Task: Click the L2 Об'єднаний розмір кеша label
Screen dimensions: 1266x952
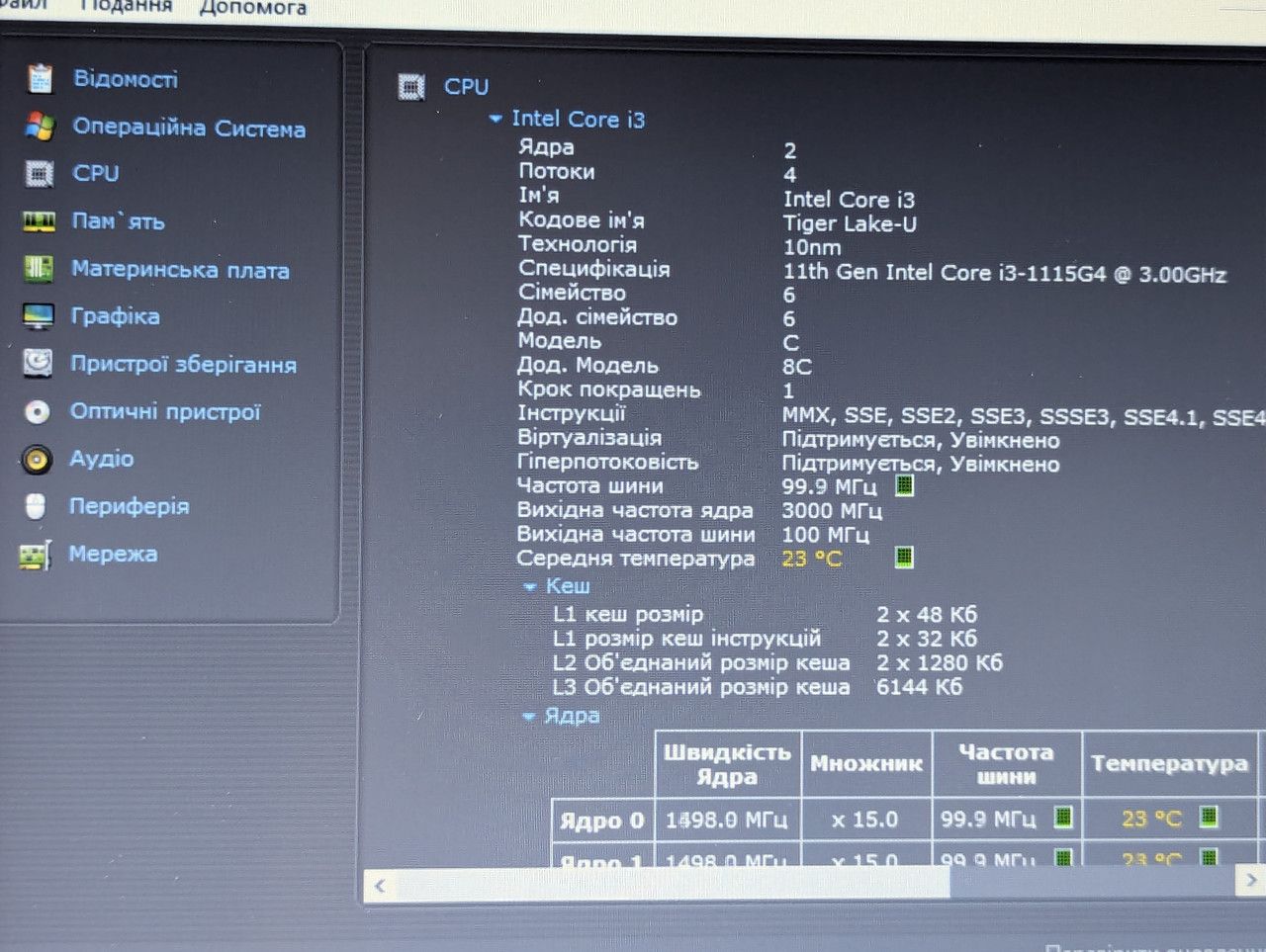Action: coord(701,662)
